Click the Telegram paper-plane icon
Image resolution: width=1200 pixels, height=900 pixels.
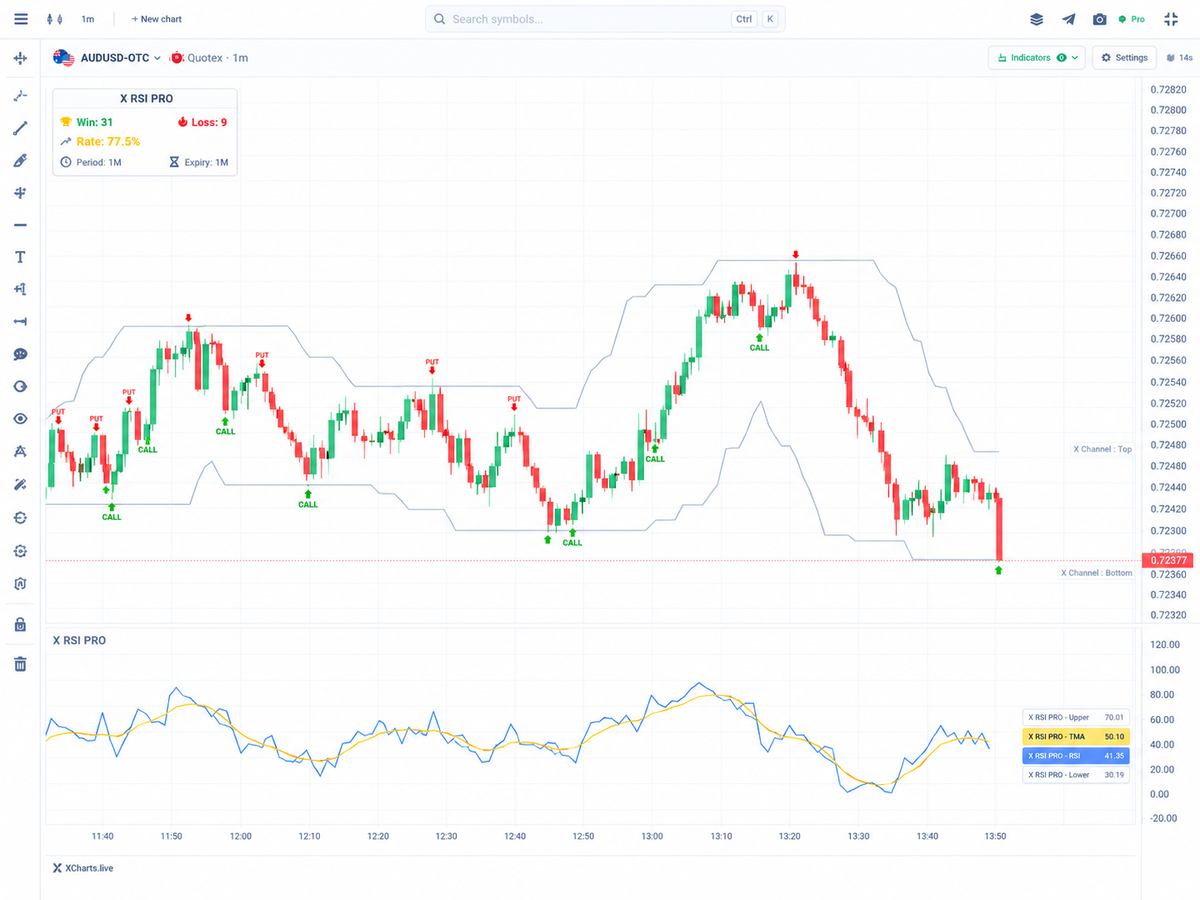point(1069,19)
